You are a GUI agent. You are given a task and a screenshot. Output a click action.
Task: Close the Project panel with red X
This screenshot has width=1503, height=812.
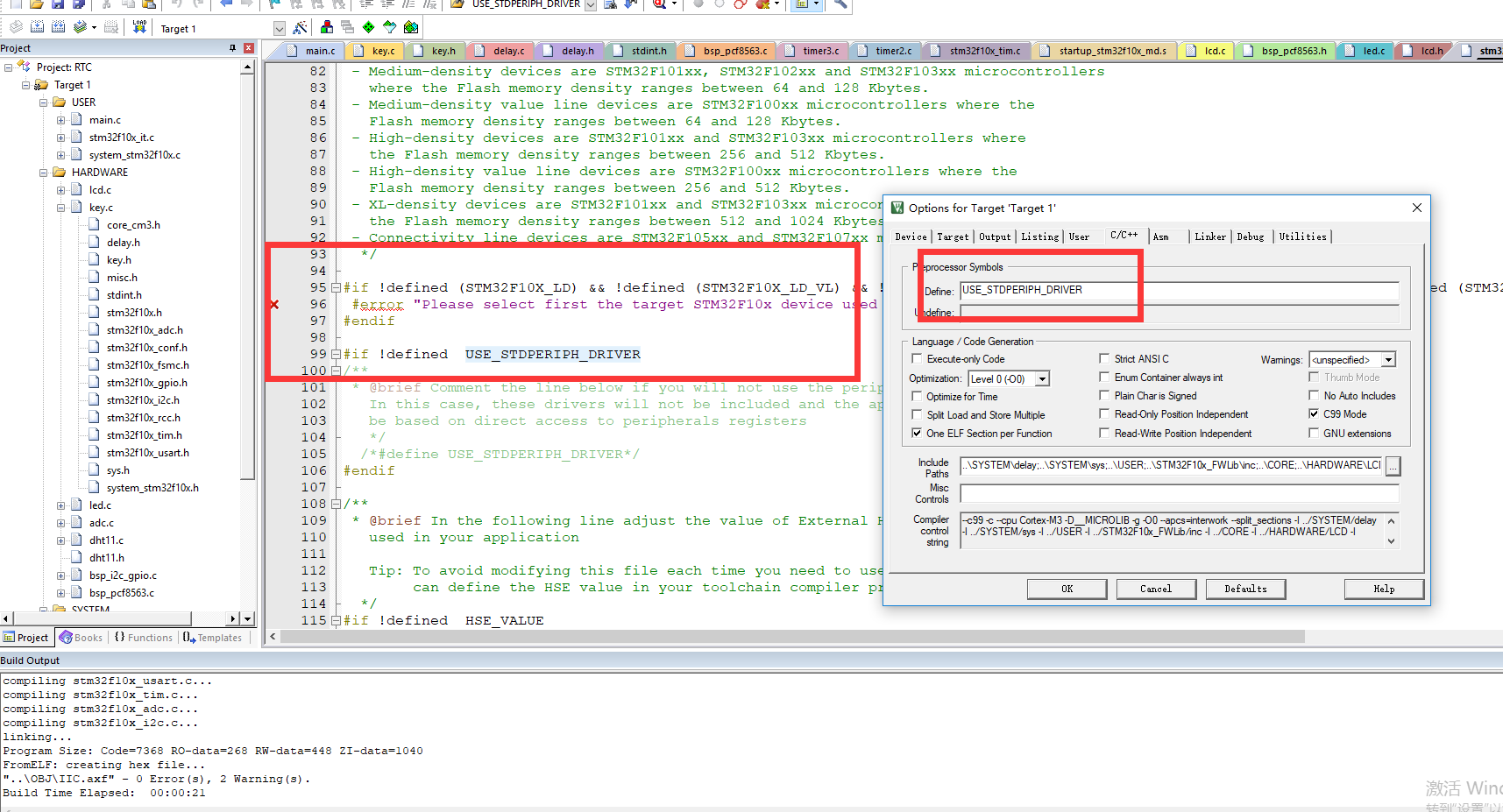tap(249, 48)
